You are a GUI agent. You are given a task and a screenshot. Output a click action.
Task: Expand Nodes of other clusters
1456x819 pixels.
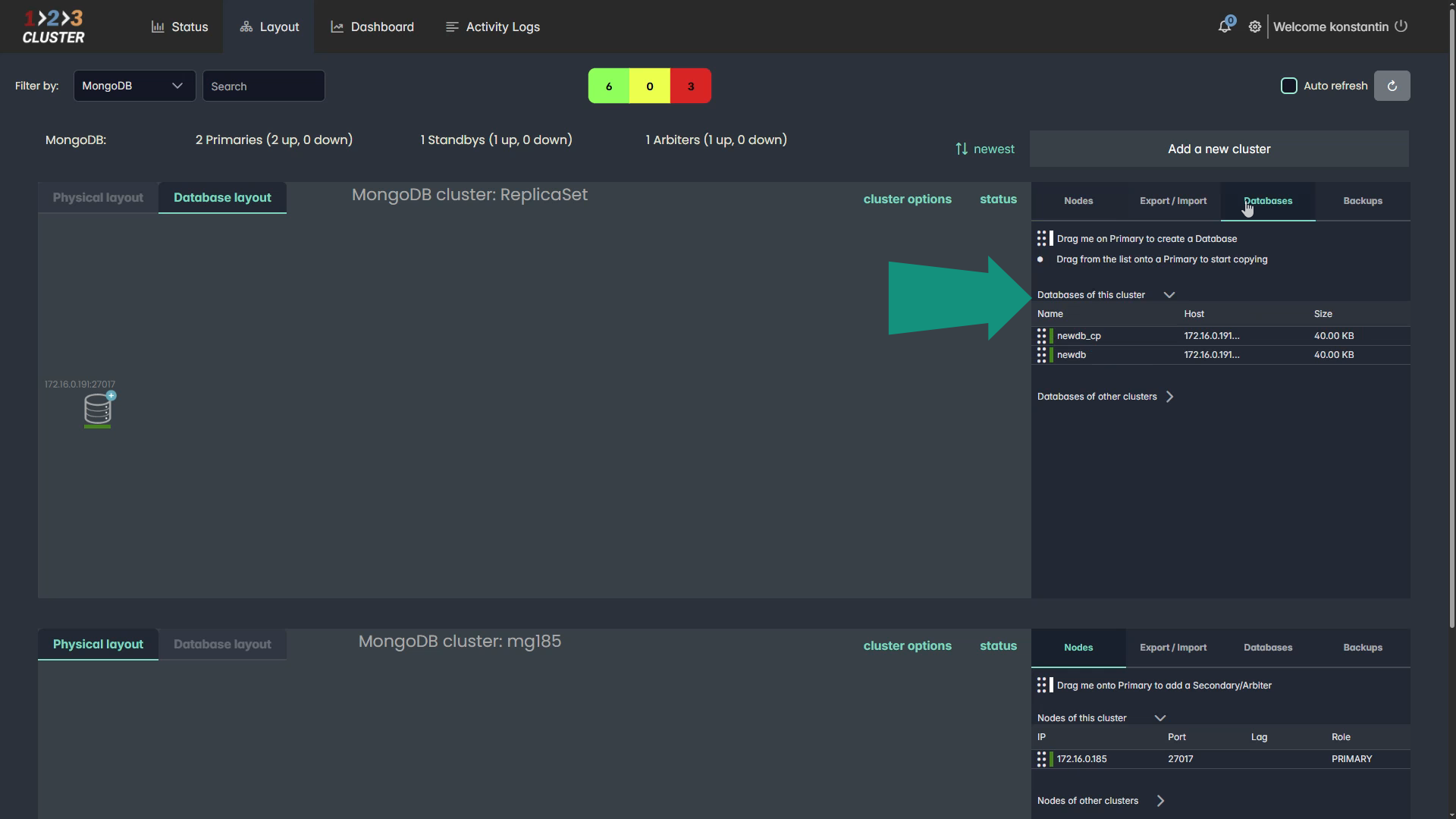coord(1160,801)
